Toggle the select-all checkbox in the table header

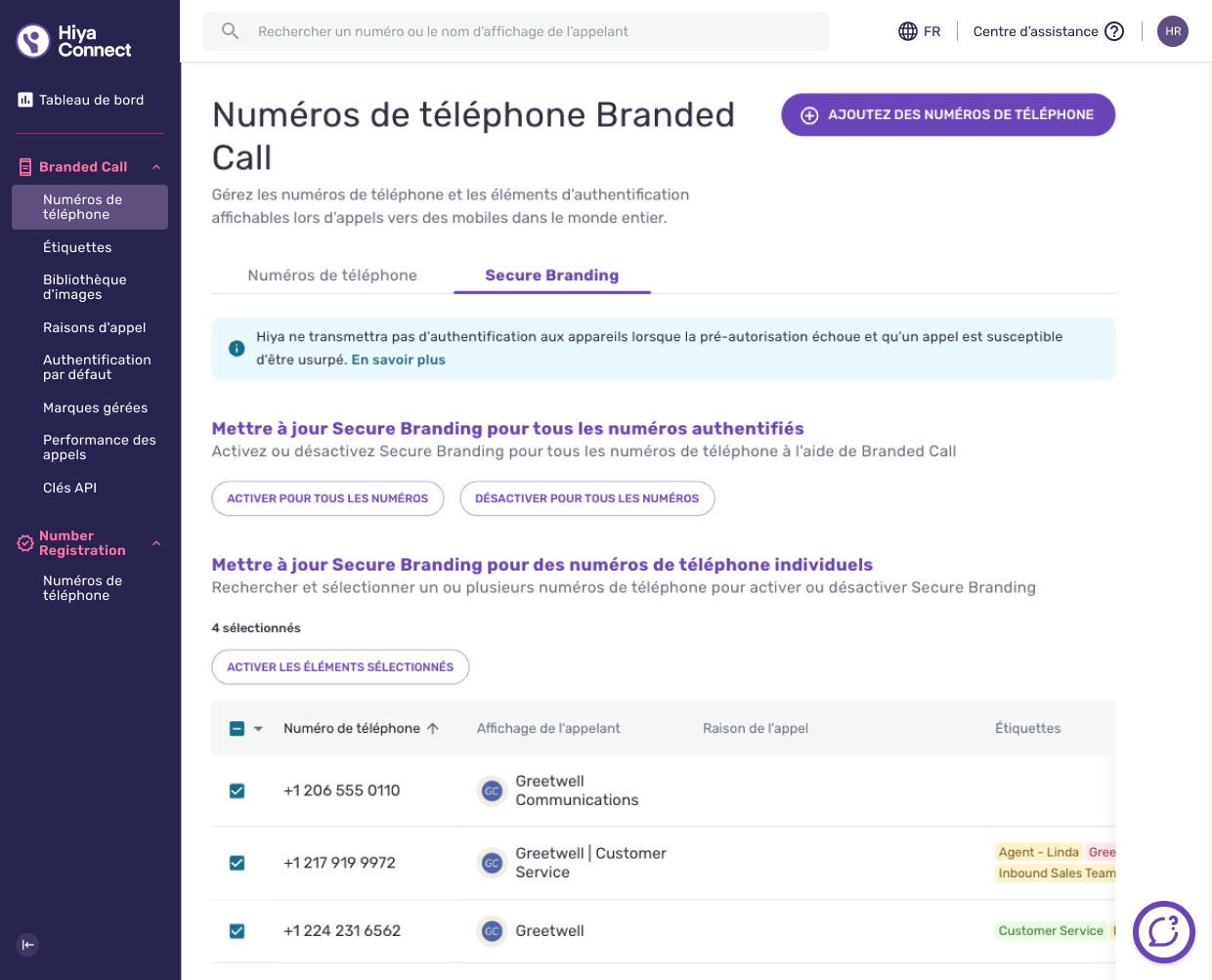pyautogui.click(x=237, y=728)
